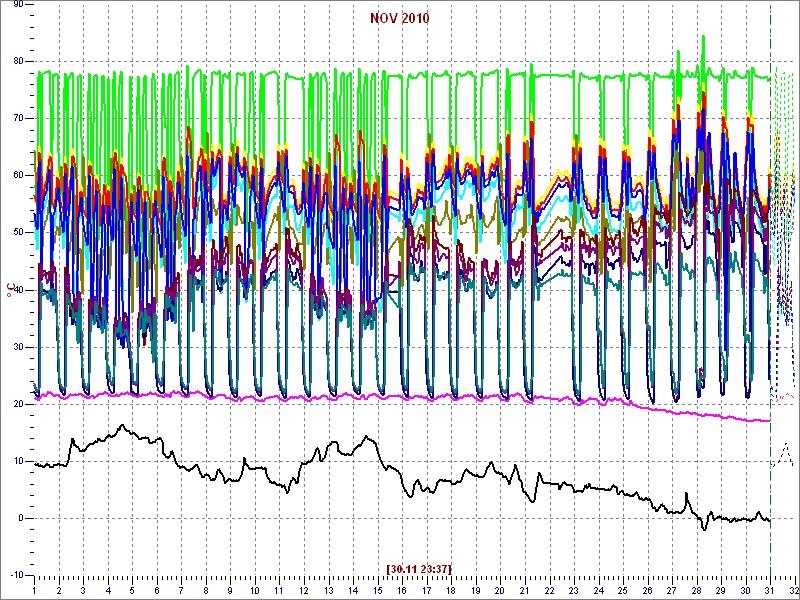The image size is (800, 600).
Task: Click y-axis value 70
Action: tap(18, 118)
